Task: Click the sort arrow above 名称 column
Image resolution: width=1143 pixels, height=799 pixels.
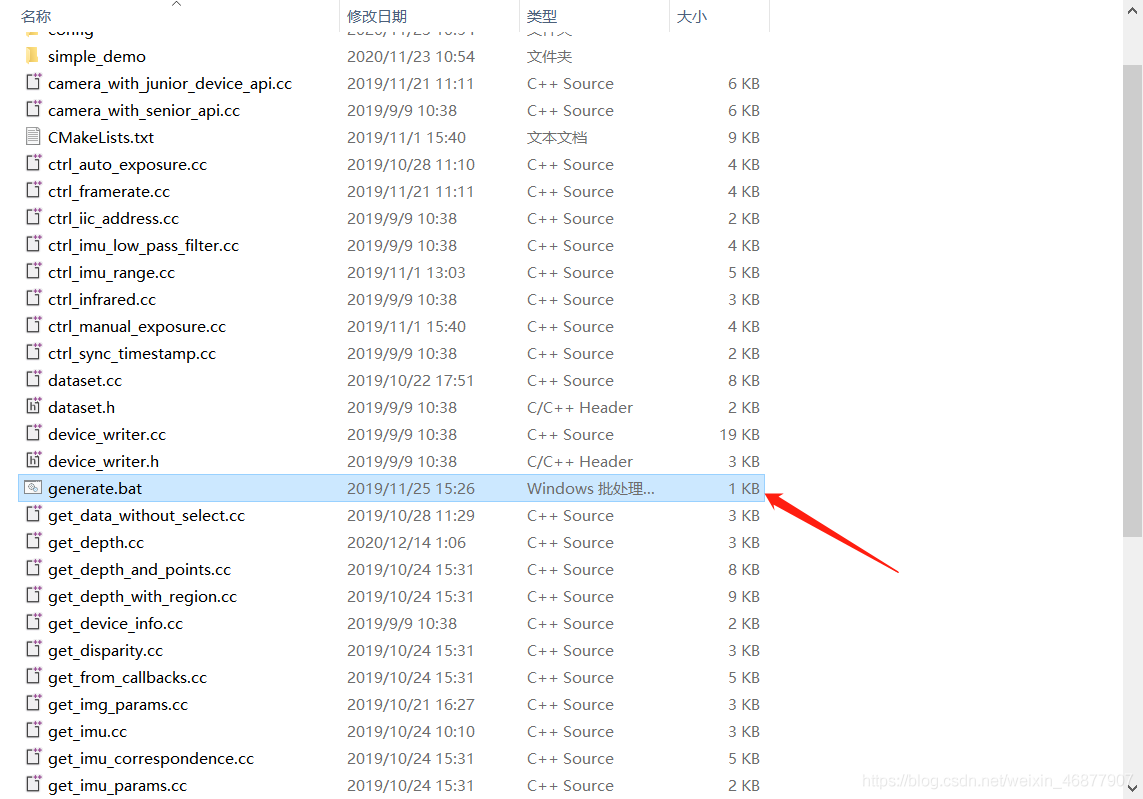Action: point(176,4)
